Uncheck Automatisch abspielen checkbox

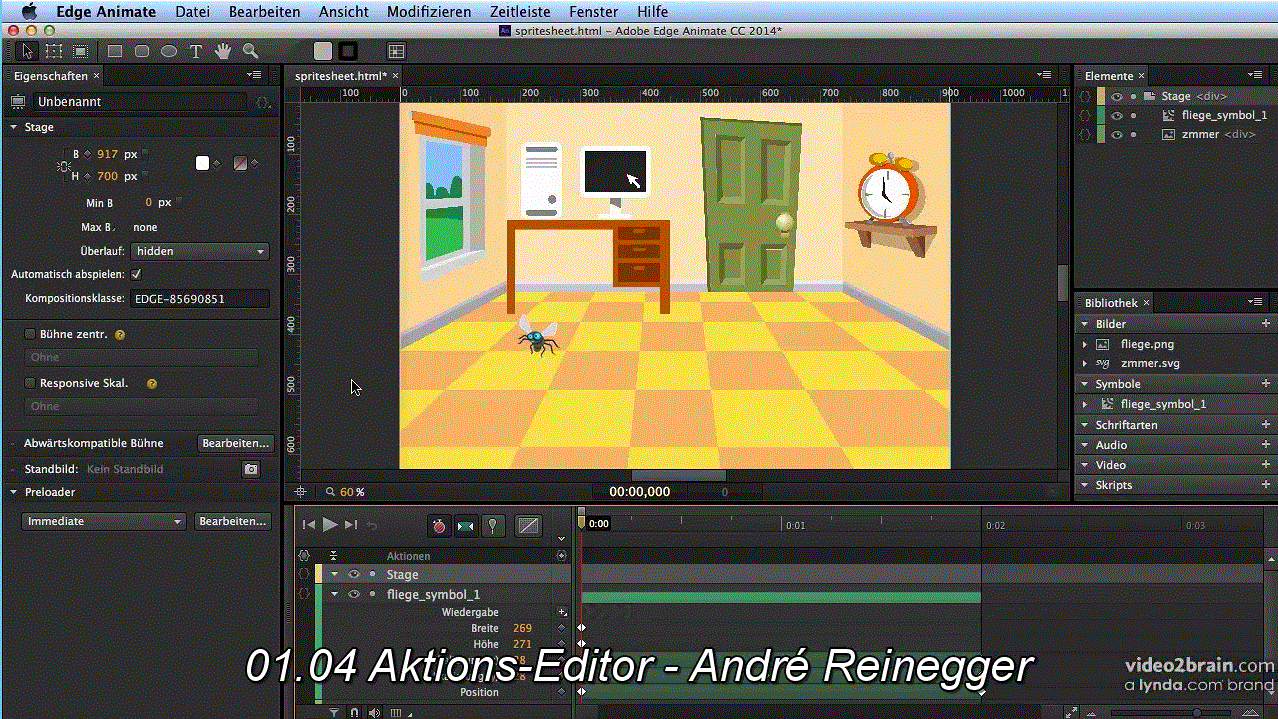coord(136,274)
